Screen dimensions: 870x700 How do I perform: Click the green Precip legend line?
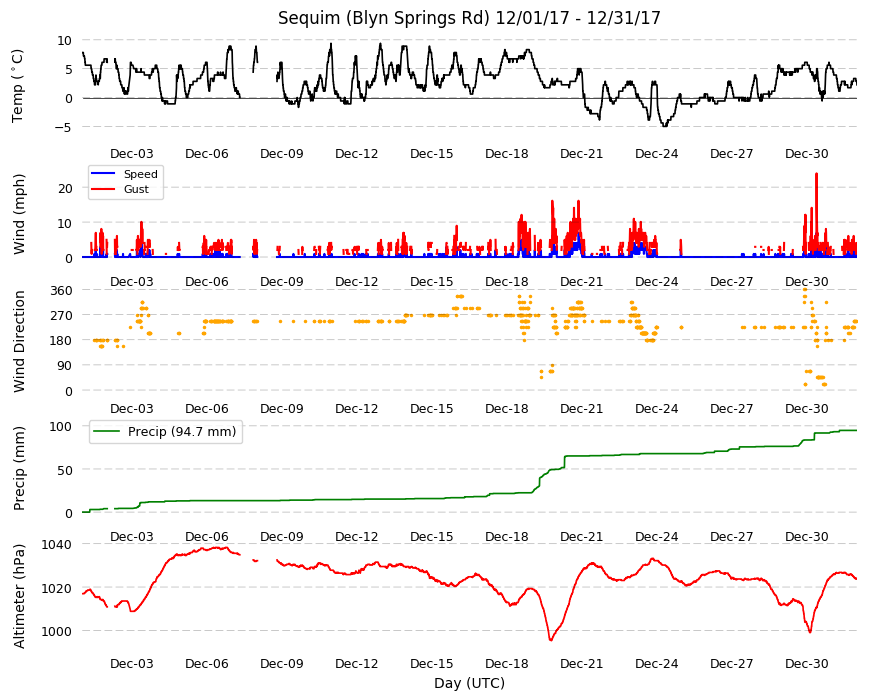click(x=107, y=432)
